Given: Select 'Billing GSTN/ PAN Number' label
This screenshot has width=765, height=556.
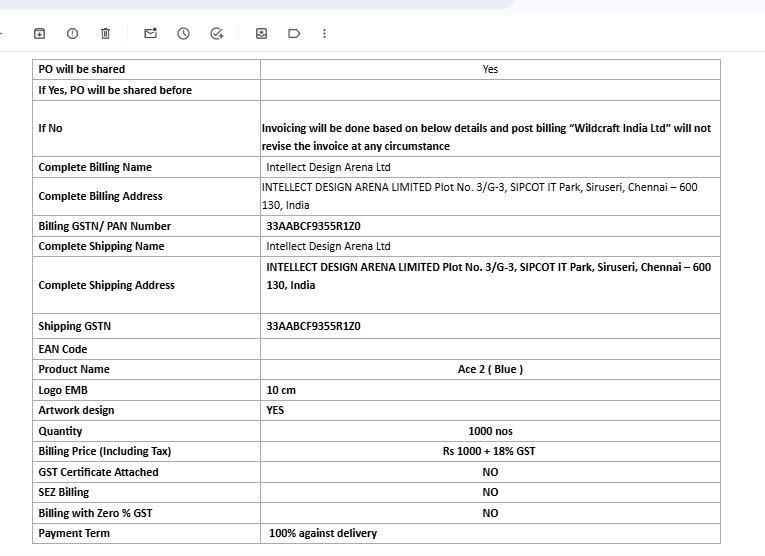Looking at the screenshot, I should coord(105,226).
